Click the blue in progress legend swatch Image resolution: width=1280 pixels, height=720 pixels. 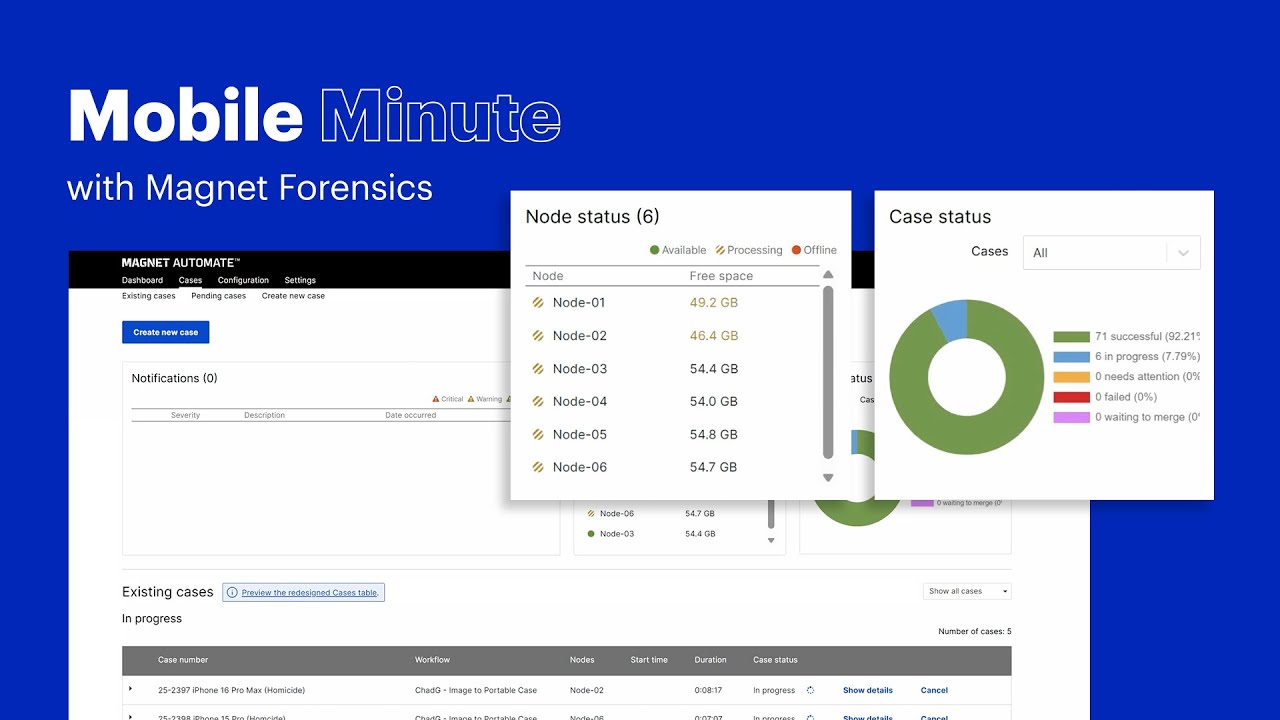point(1071,357)
